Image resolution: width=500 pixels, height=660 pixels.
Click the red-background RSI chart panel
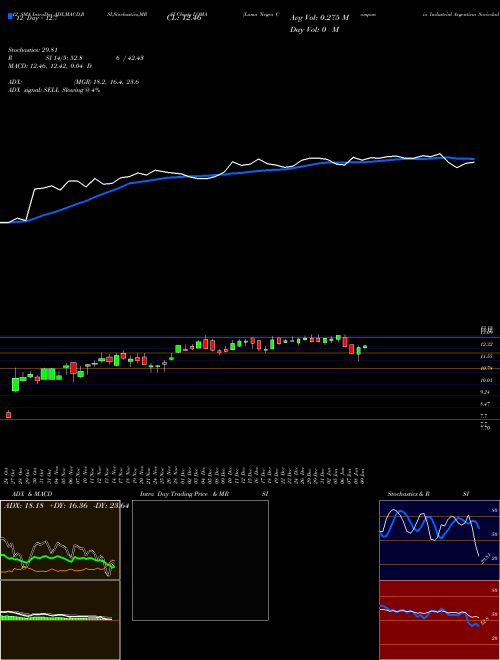pos(439,620)
